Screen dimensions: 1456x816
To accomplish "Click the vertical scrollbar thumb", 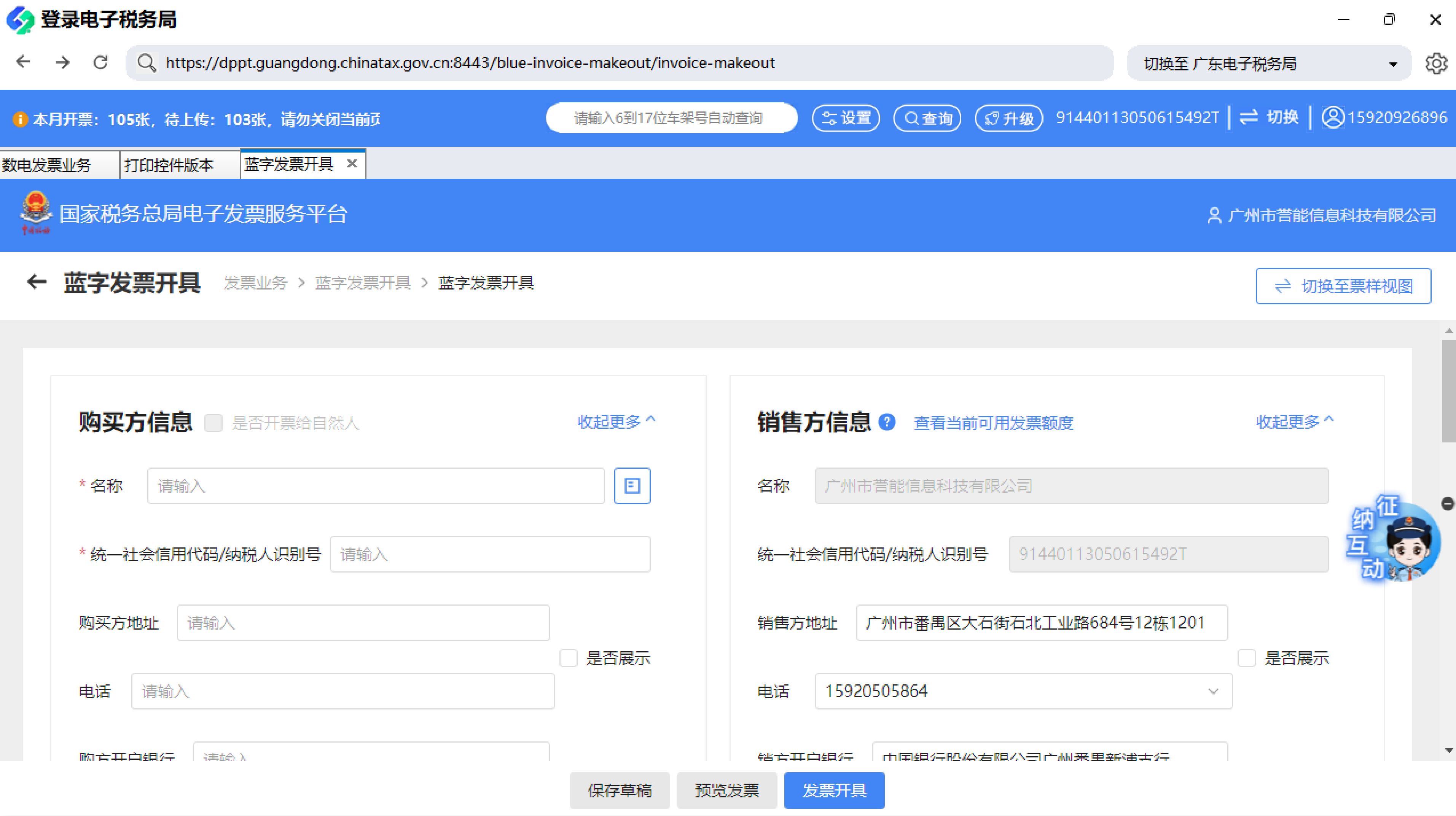I will 1448,391.
